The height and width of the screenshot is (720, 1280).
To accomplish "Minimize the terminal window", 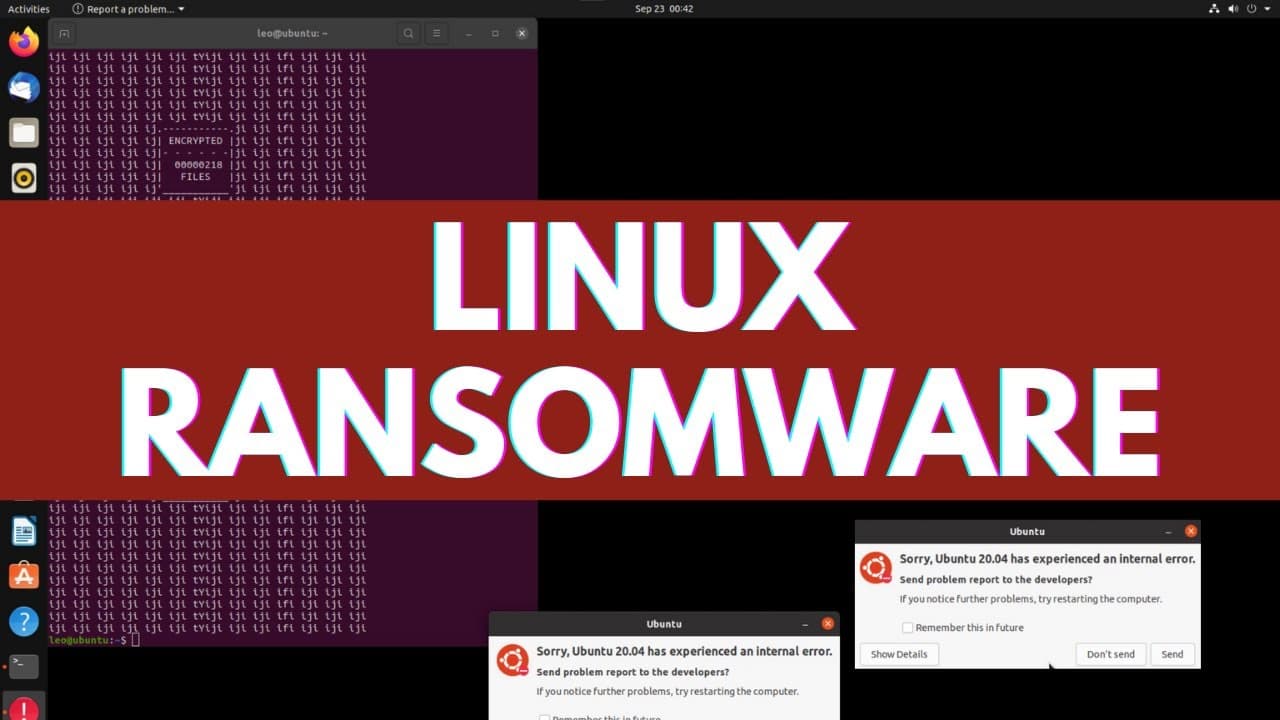I will click(469, 33).
